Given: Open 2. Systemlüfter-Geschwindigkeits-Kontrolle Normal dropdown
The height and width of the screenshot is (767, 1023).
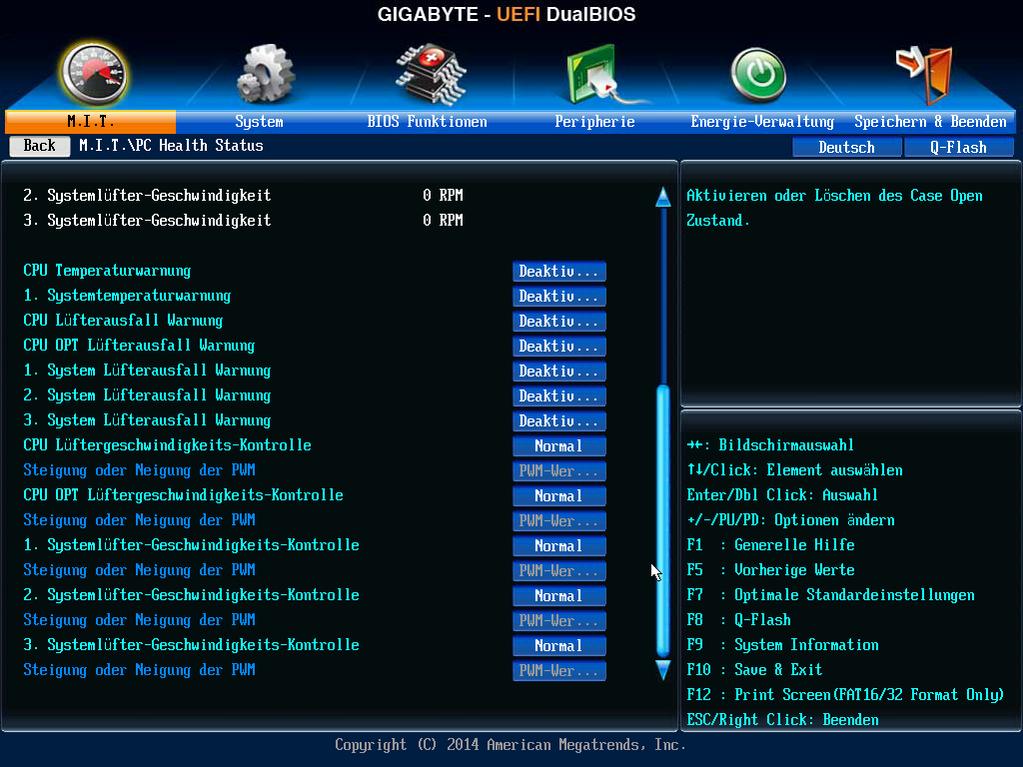Looking at the screenshot, I should click(x=559, y=595).
